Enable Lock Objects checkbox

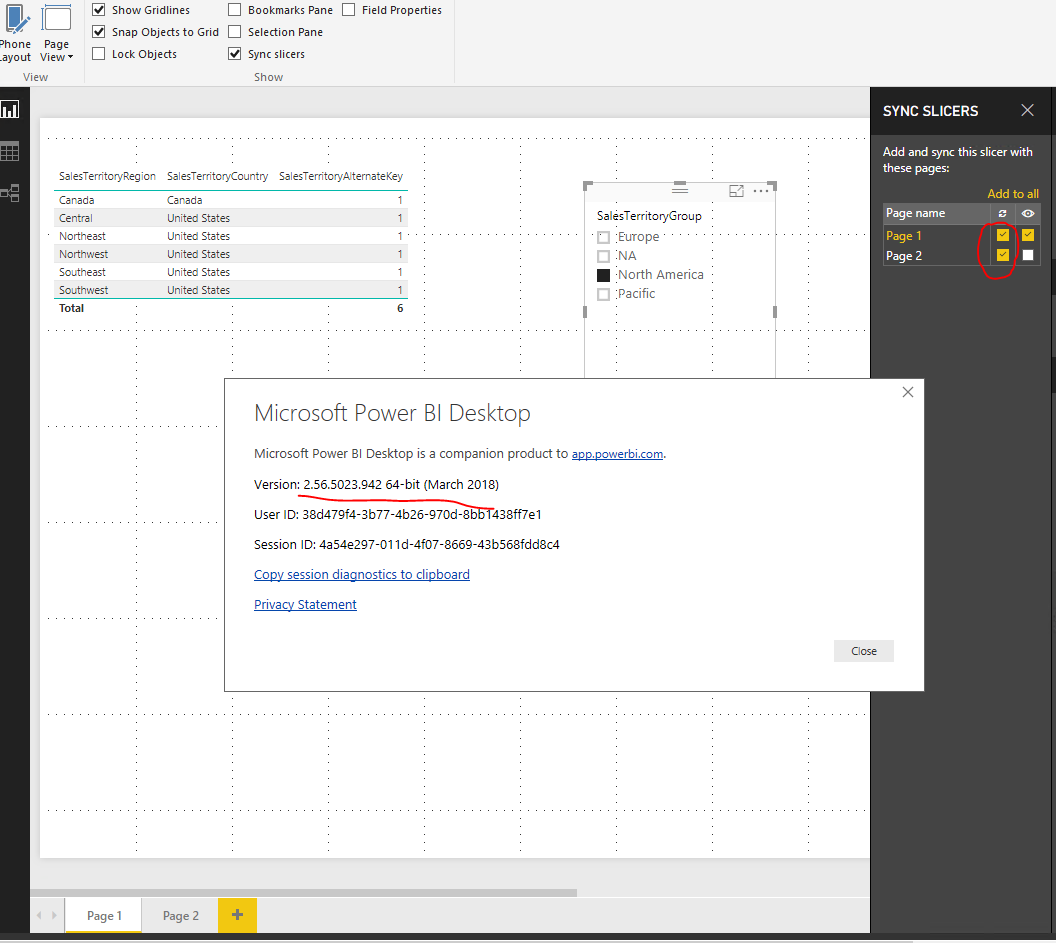coord(99,54)
